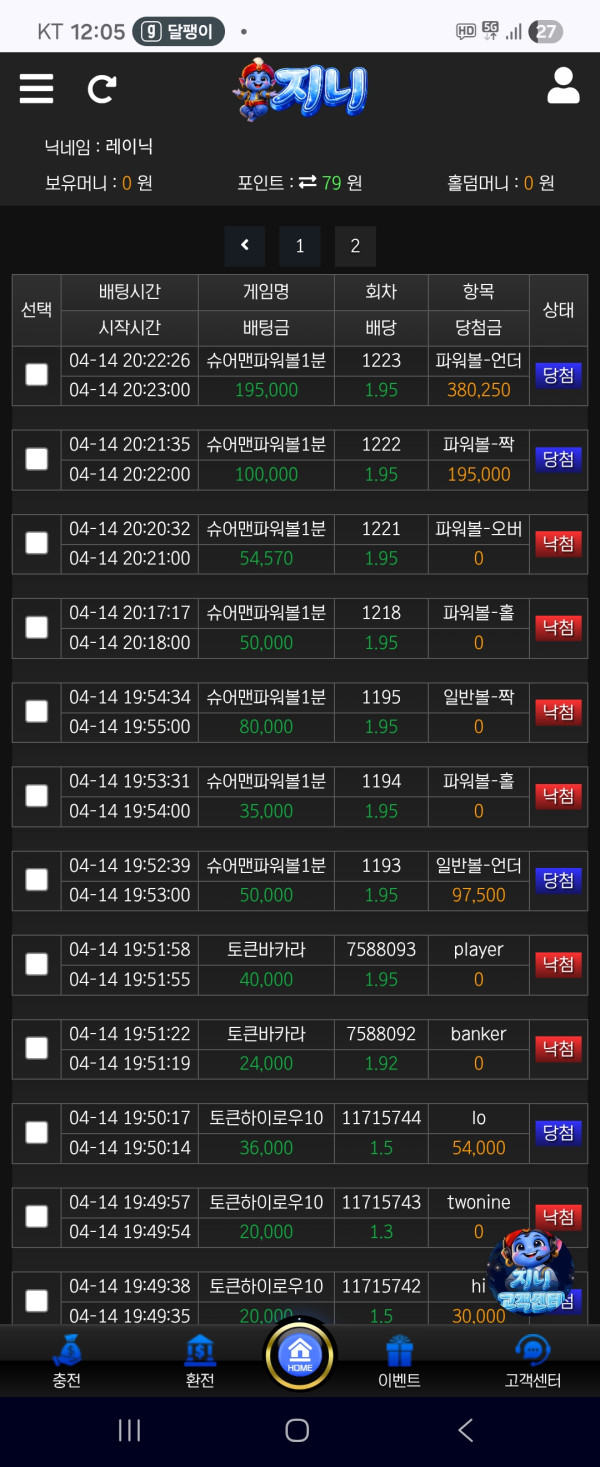Image resolution: width=600 pixels, height=1467 pixels.
Task: Tap the 일반볼-짝 item cell
Action: coord(479,697)
